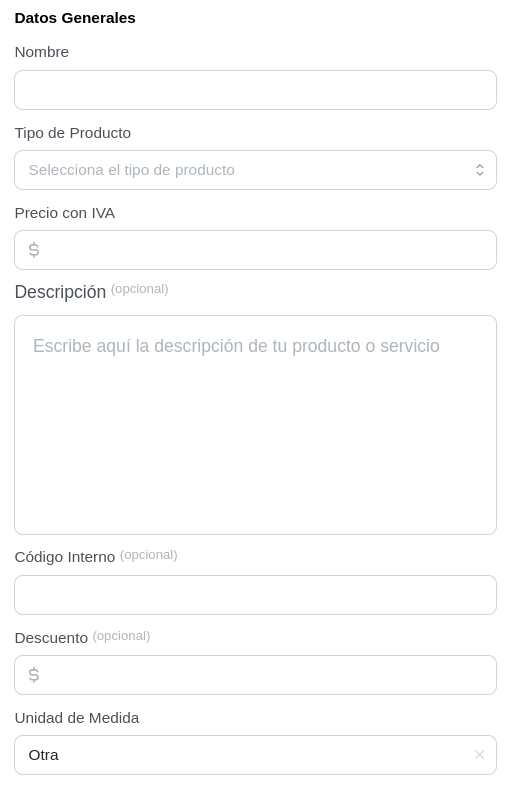Screen dimensions: 508x787
Task: Click the Precio con IVA label
Action: pos(65,213)
